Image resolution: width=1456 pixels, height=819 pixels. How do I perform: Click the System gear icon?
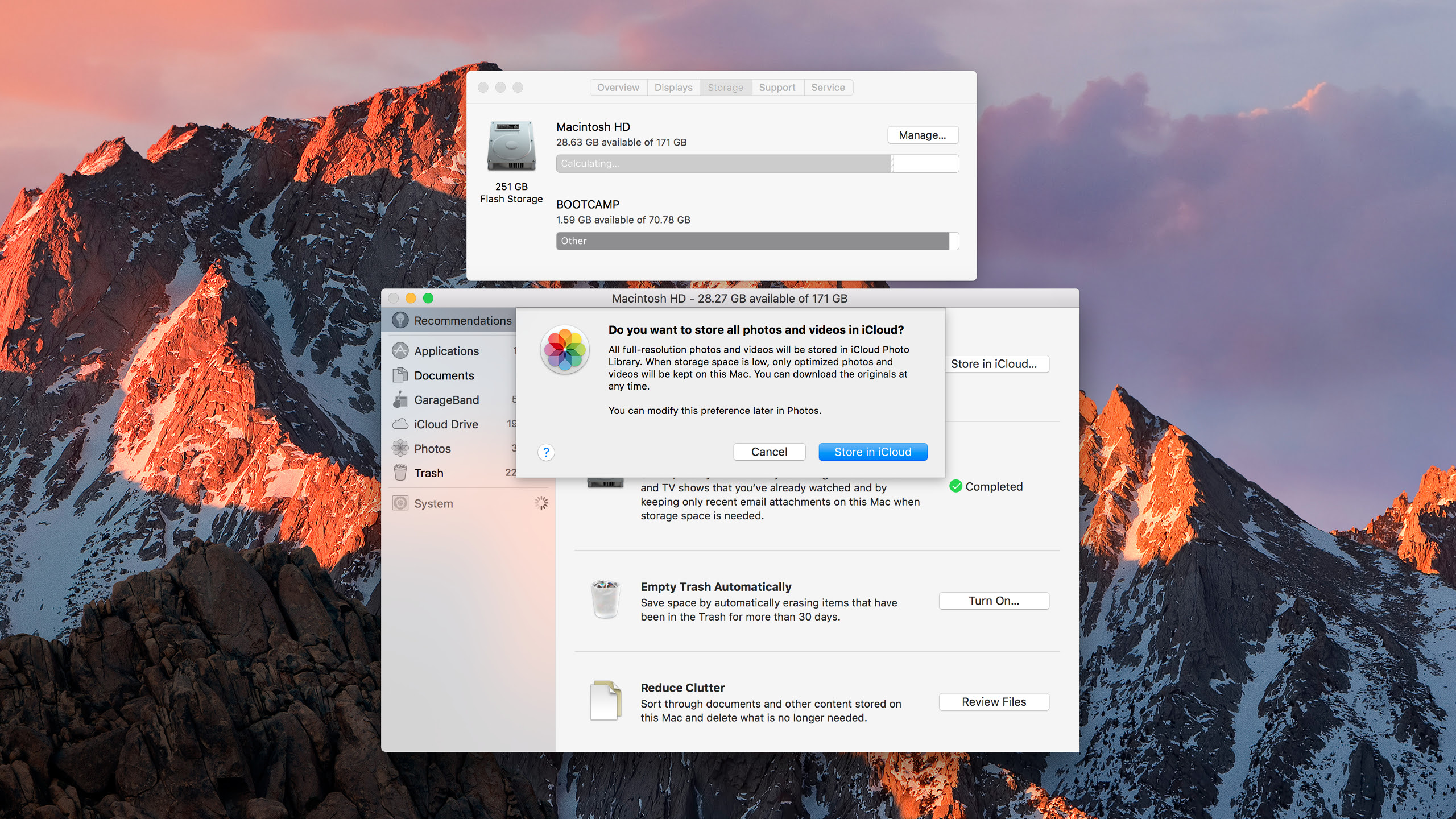coord(400,503)
